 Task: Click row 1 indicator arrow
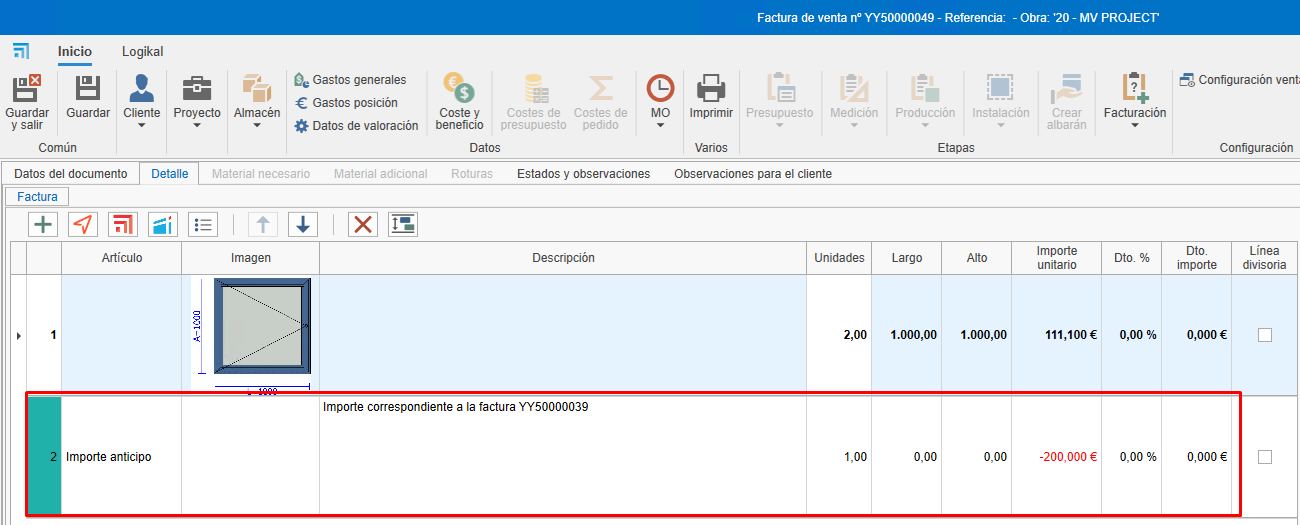[x=18, y=335]
